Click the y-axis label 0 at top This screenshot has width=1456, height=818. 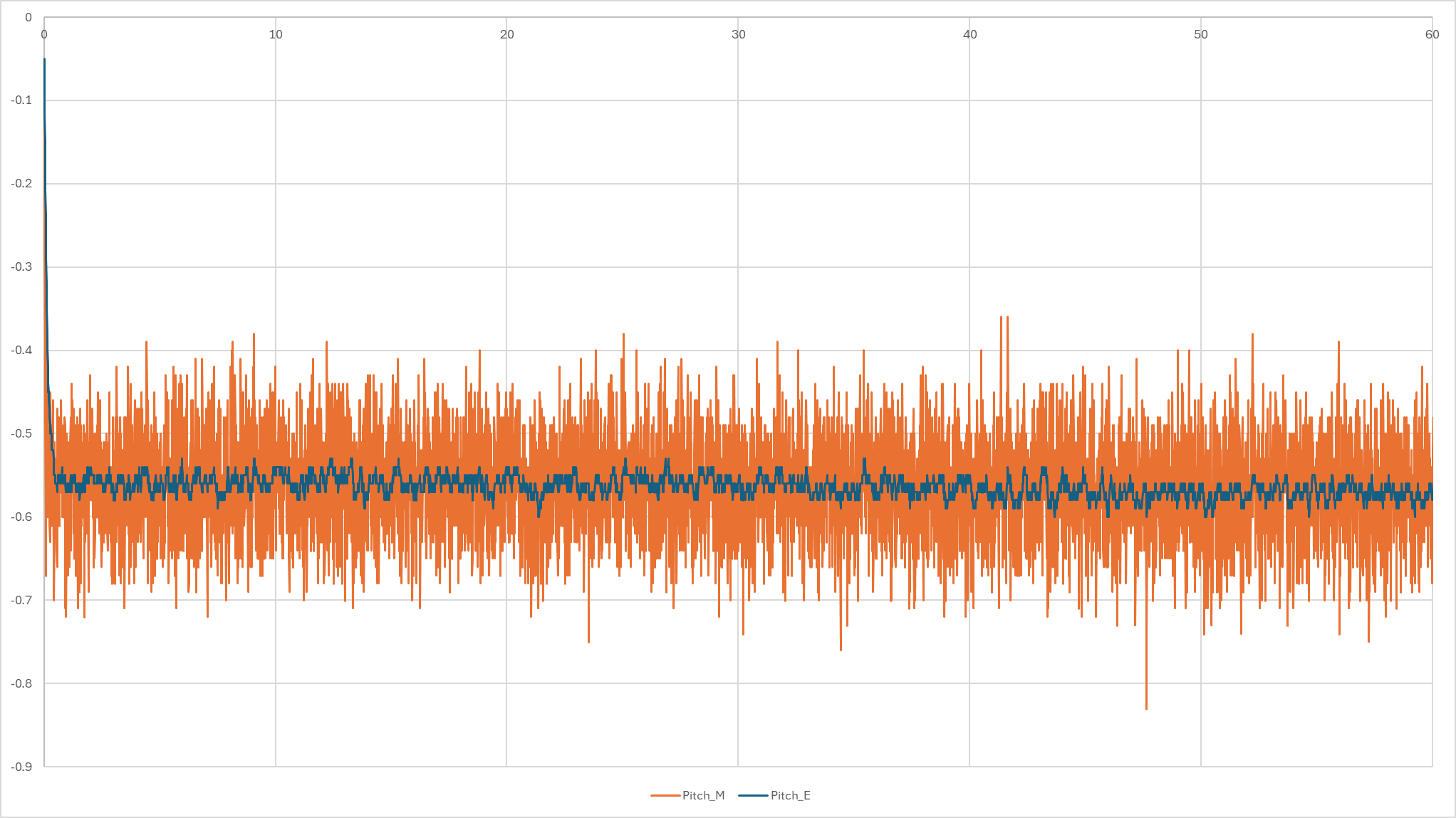(x=28, y=17)
